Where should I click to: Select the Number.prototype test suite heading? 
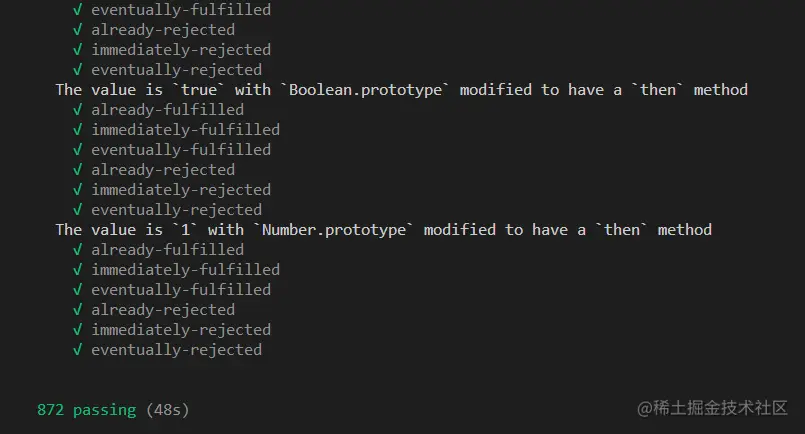pos(384,230)
